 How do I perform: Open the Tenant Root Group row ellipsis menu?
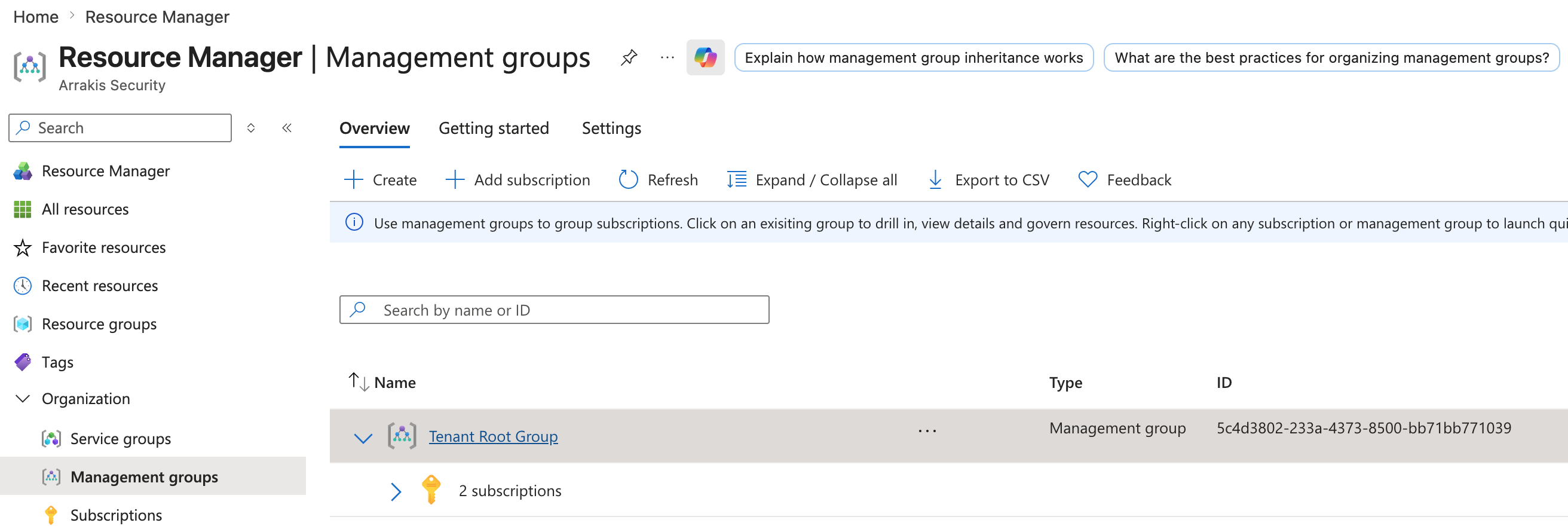927,432
